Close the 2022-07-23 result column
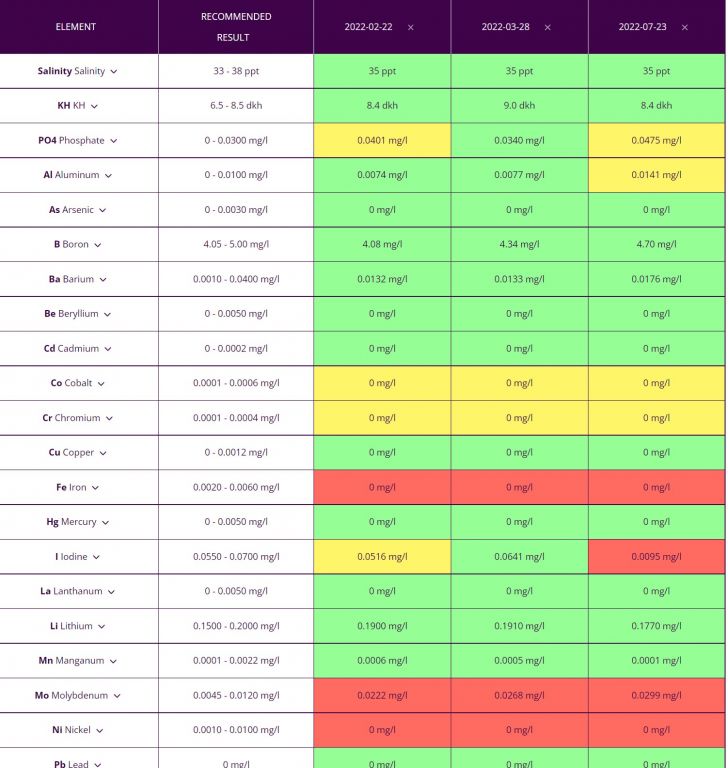 pos(685,27)
